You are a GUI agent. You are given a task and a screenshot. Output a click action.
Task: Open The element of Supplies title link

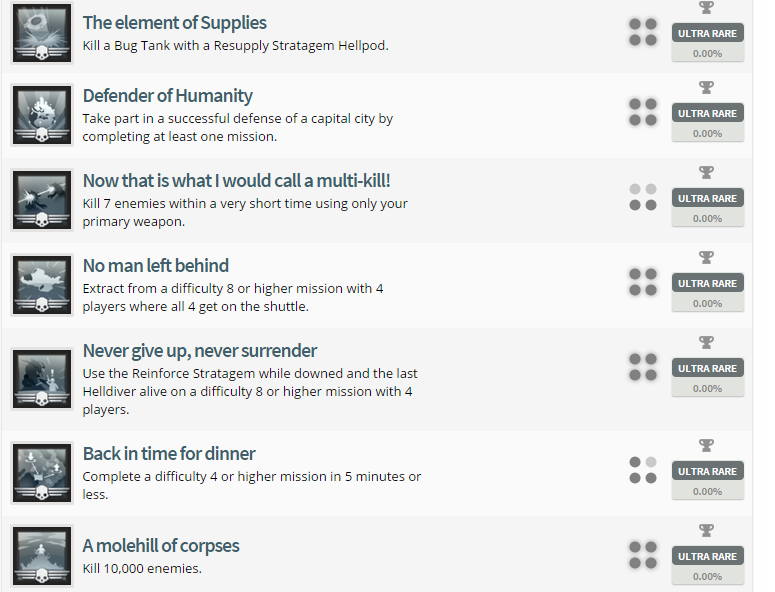click(175, 22)
